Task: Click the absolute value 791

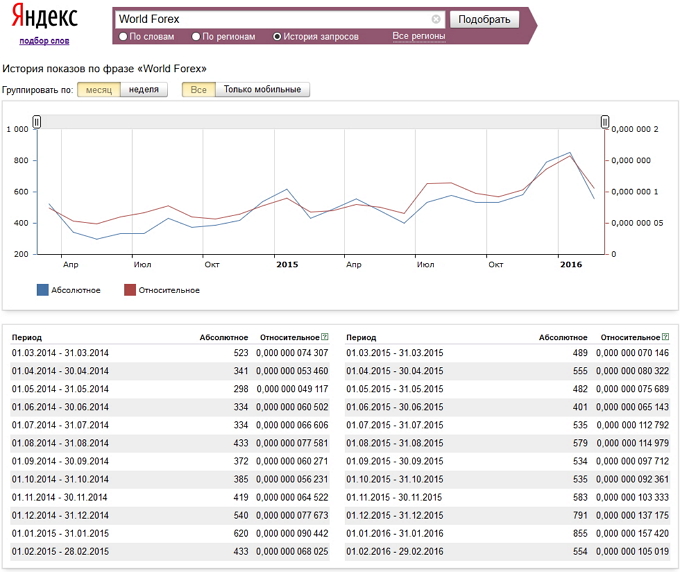Action: [x=580, y=515]
